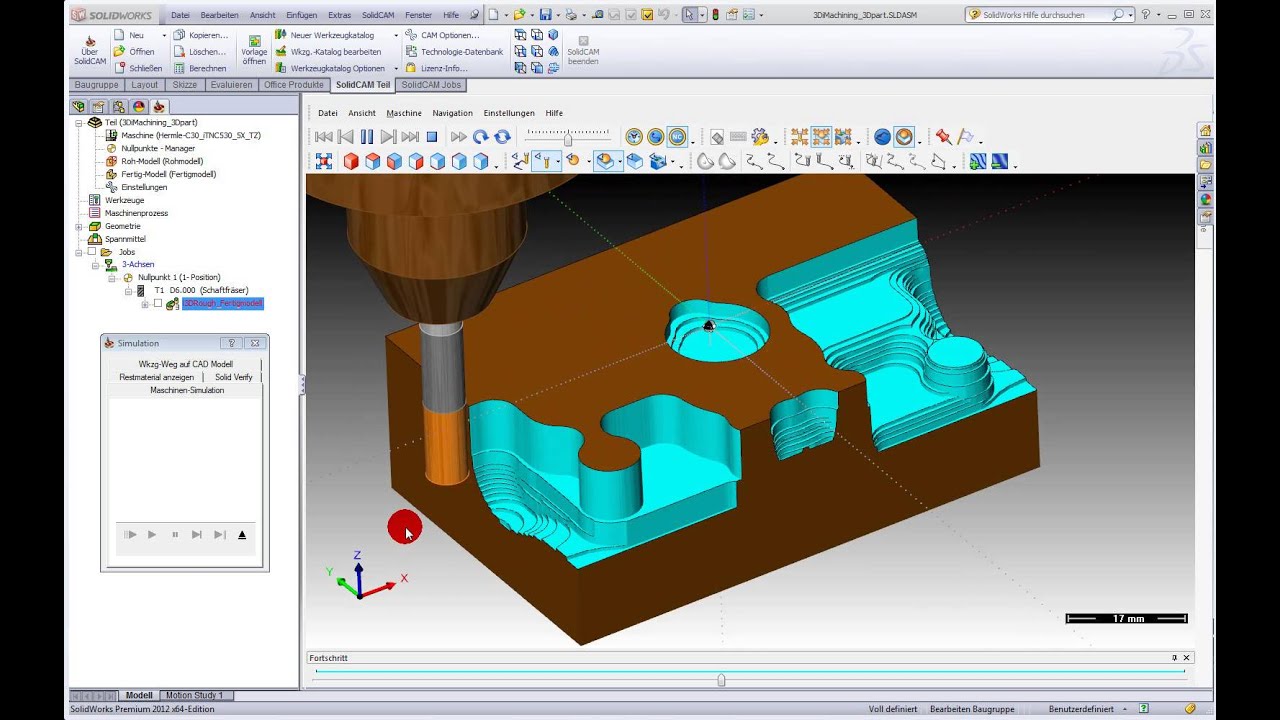This screenshot has height=720, width=1280.
Task: Pause the simulation playback
Action: pyautogui.click(x=367, y=137)
